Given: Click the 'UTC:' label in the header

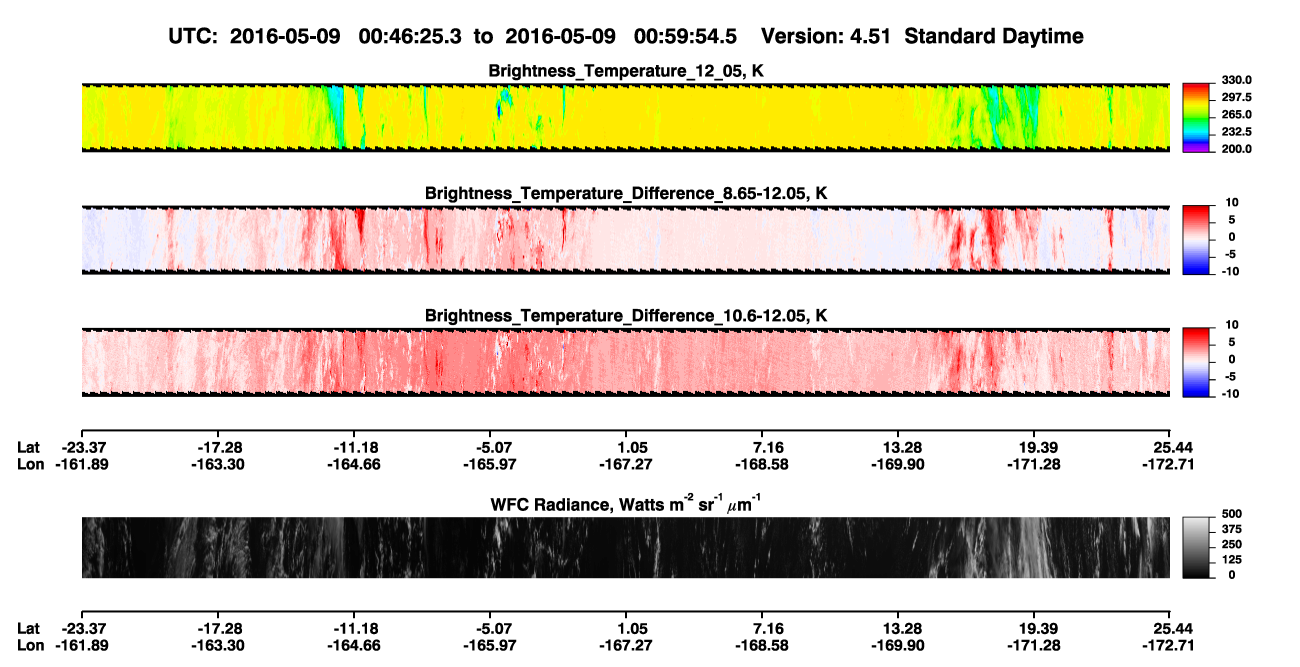Looking at the screenshot, I should tap(194, 36).
